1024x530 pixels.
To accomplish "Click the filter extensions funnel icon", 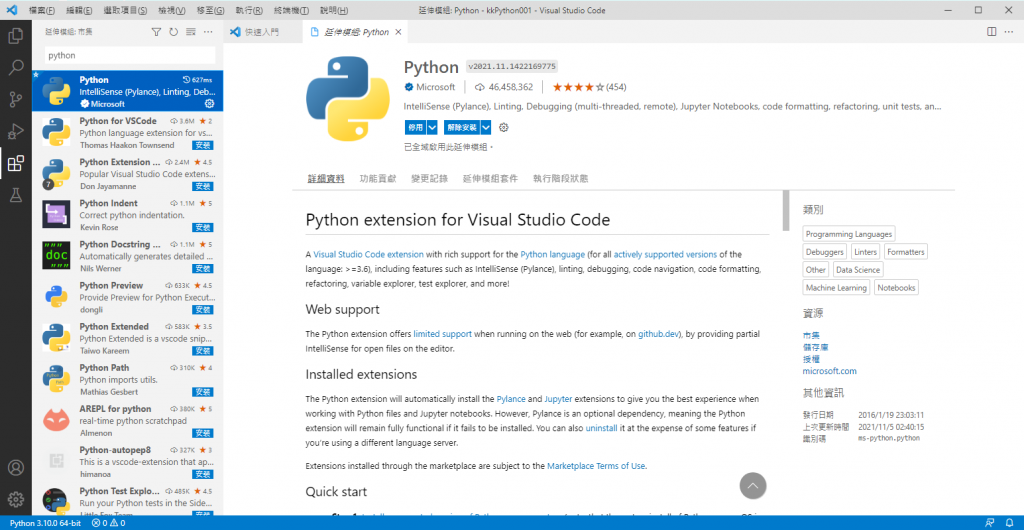I will point(156,32).
